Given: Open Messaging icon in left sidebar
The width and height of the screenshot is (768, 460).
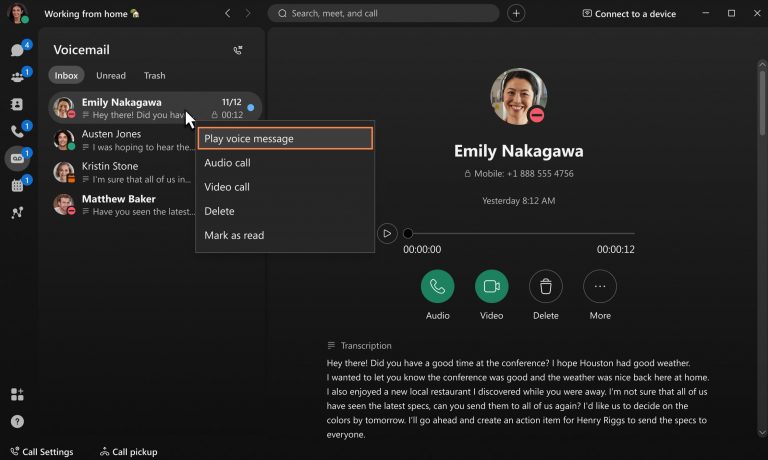Looking at the screenshot, I should pyautogui.click(x=17, y=50).
